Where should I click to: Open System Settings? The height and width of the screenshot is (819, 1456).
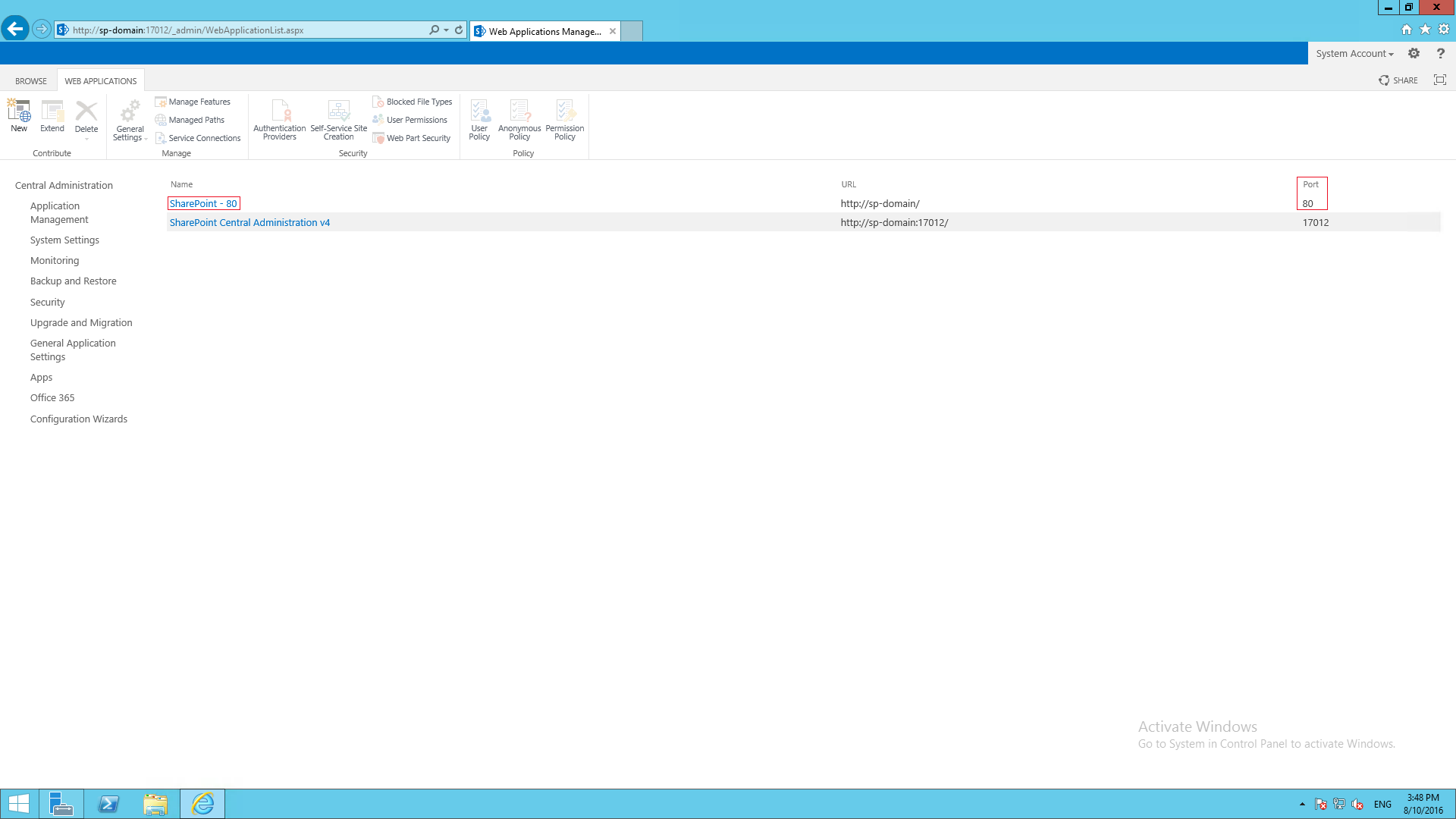[x=64, y=240]
